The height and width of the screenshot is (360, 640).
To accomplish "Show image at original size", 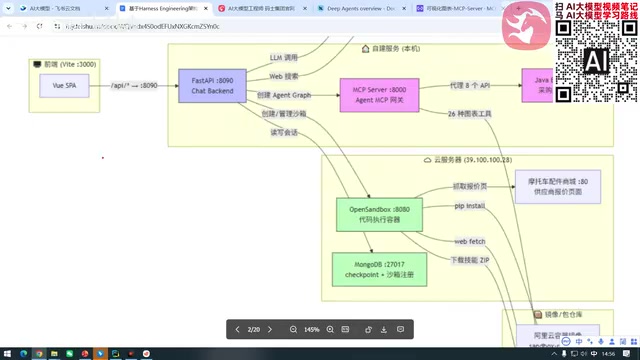I will [345, 329].
